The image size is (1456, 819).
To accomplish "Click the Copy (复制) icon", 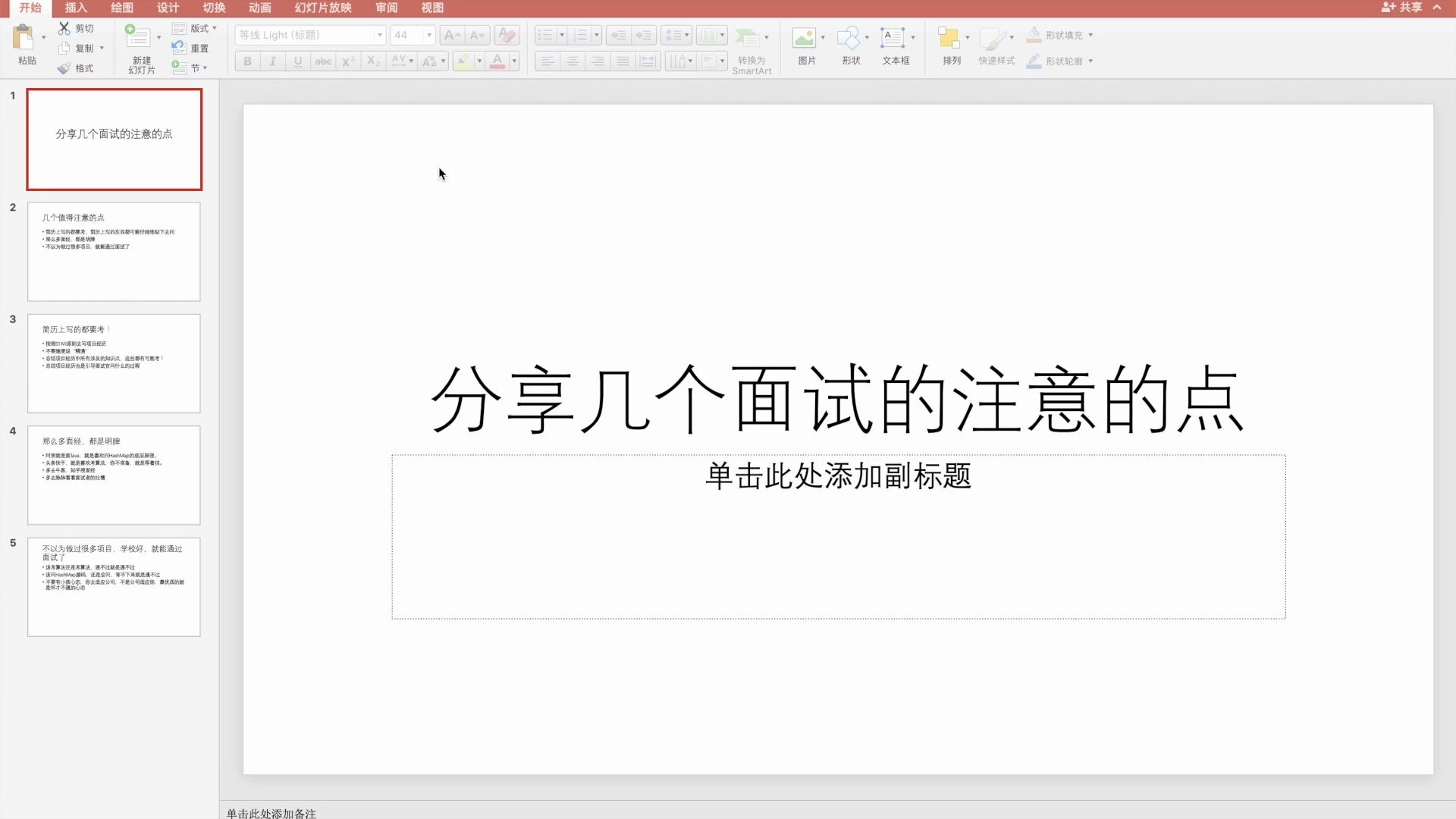I will click(64, 48).
